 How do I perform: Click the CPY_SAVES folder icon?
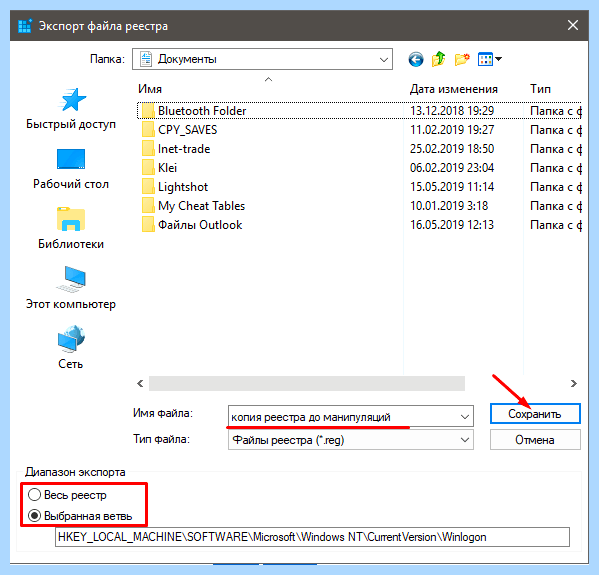tap(148, 130)
